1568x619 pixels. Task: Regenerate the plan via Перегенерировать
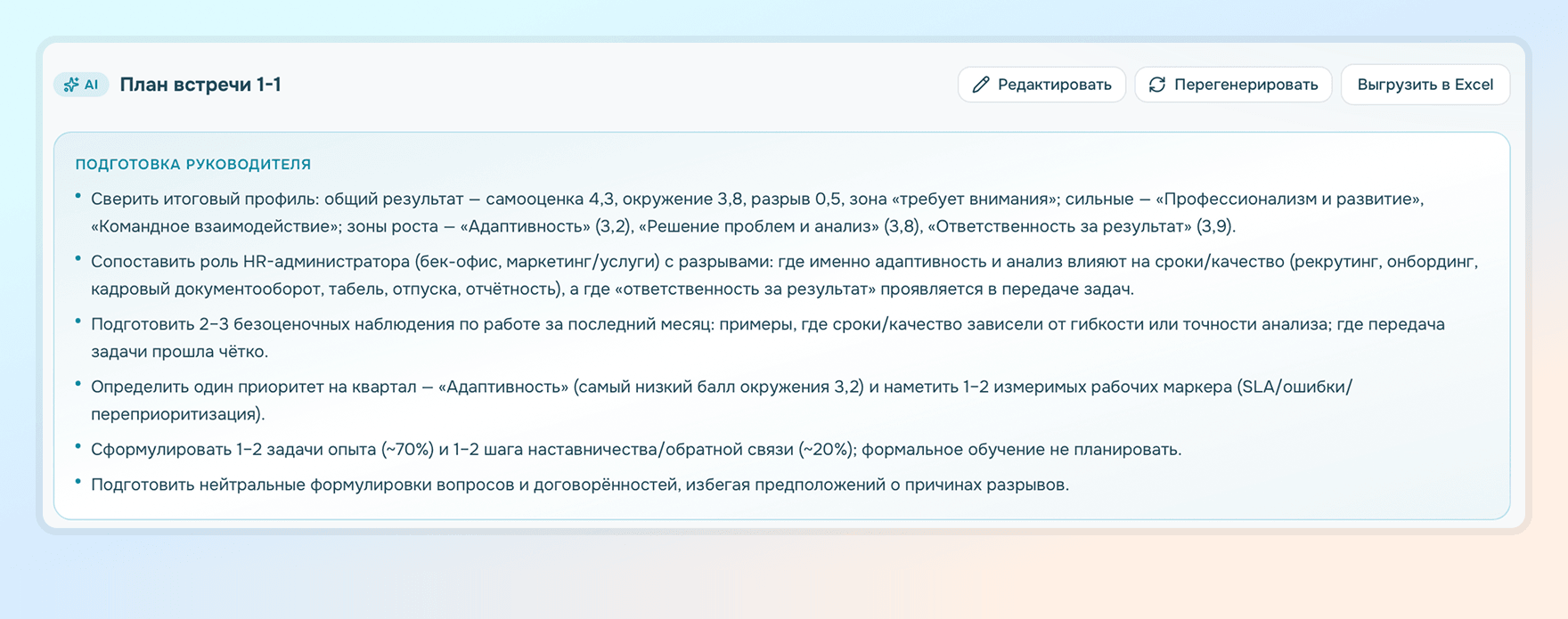coord(1233,85)
